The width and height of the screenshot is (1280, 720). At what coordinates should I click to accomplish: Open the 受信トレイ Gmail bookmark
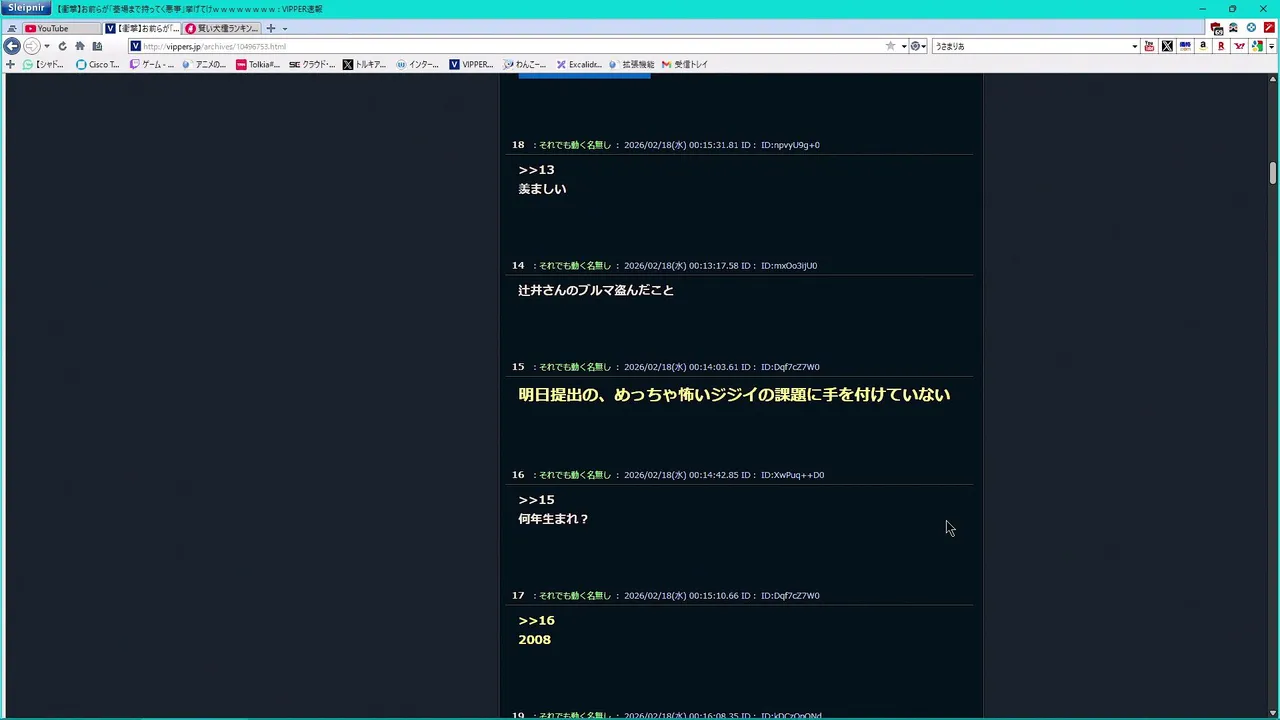685,64
